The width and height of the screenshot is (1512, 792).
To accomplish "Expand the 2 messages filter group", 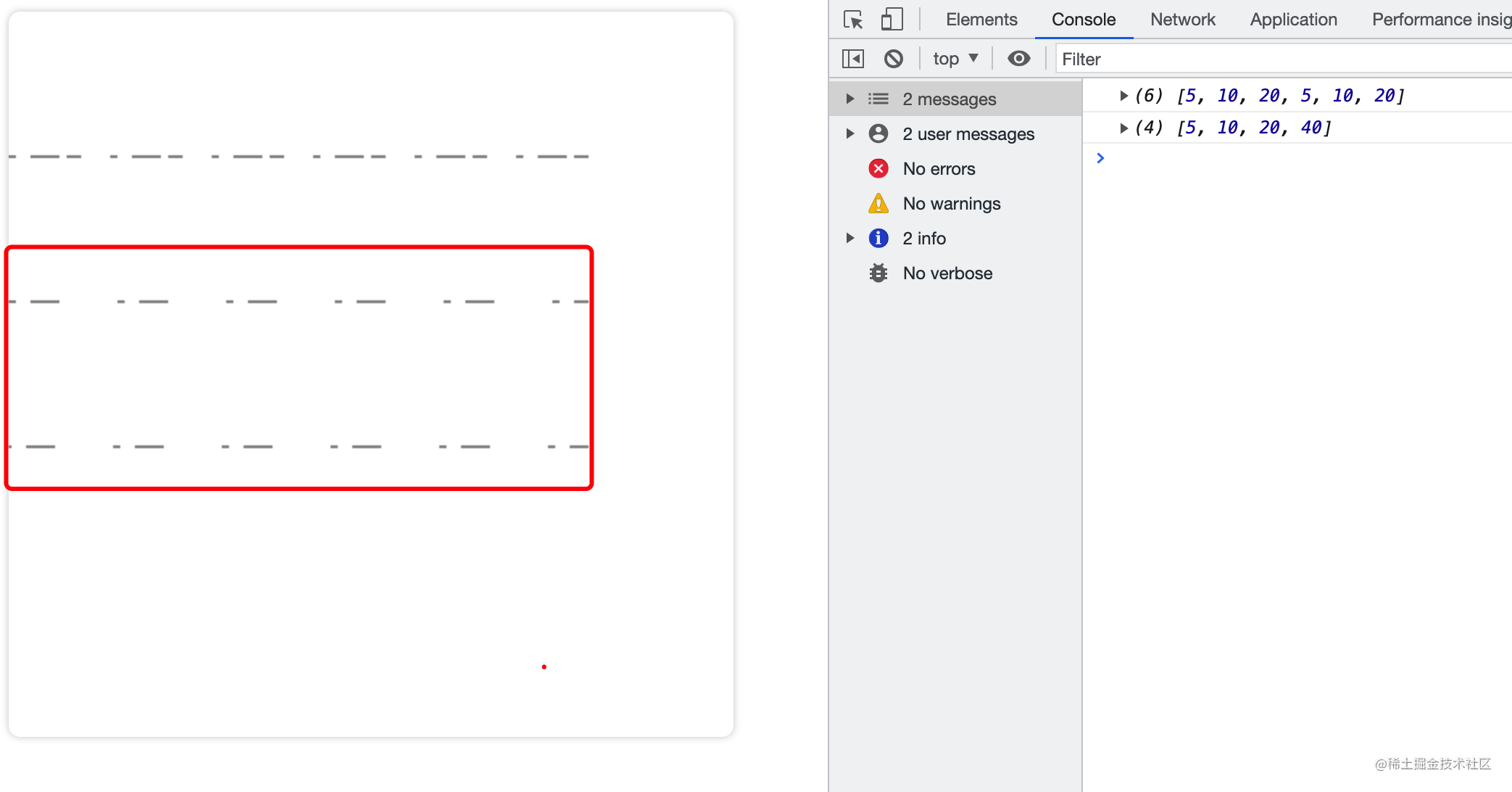I will click(x=848, y=99).
